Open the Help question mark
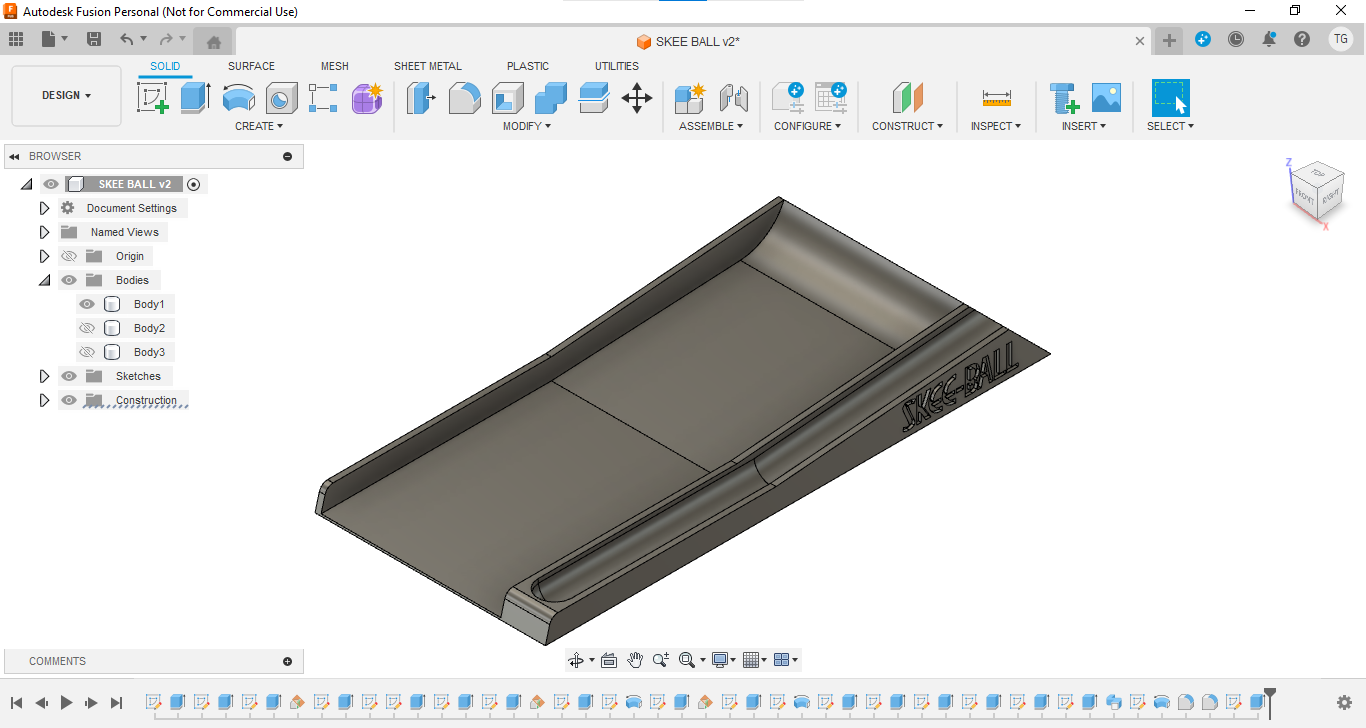The height and width of the screenshot is (728, 1366). click(1302, 39)
